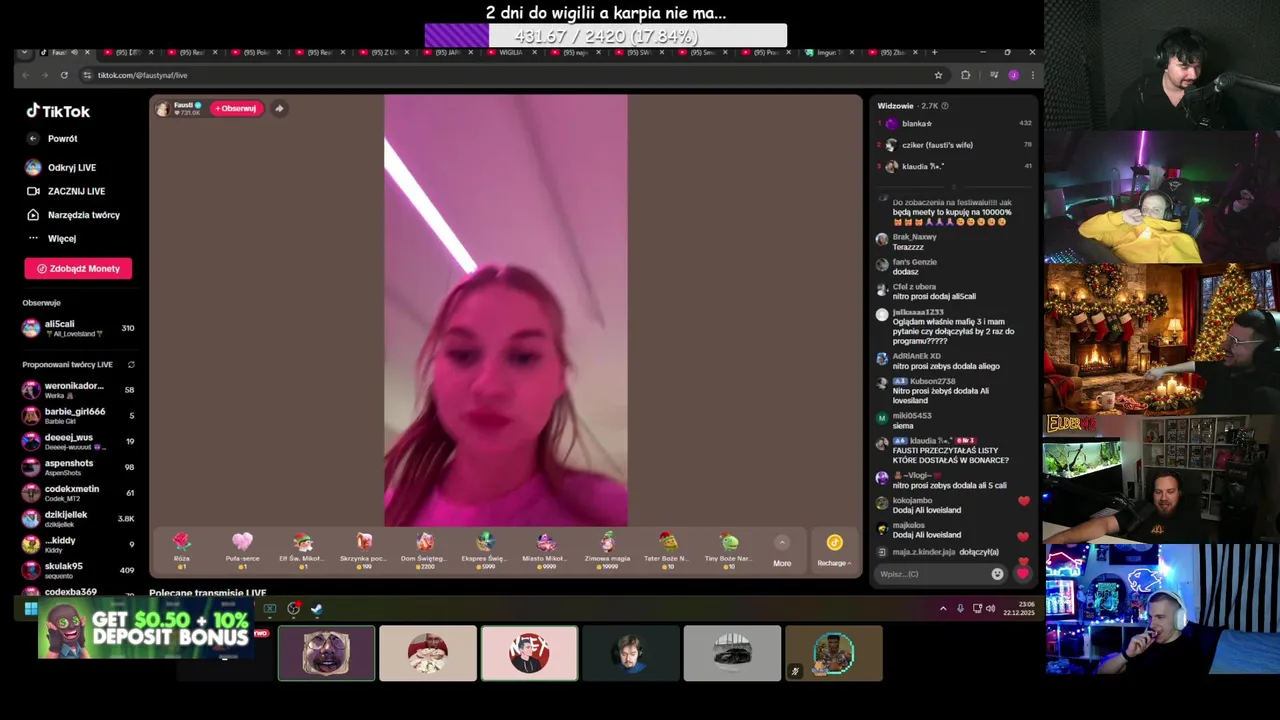Send the Zimowa magia gift
The height and width of the screenshot is (720, 1280).
[x=607, y=551]
